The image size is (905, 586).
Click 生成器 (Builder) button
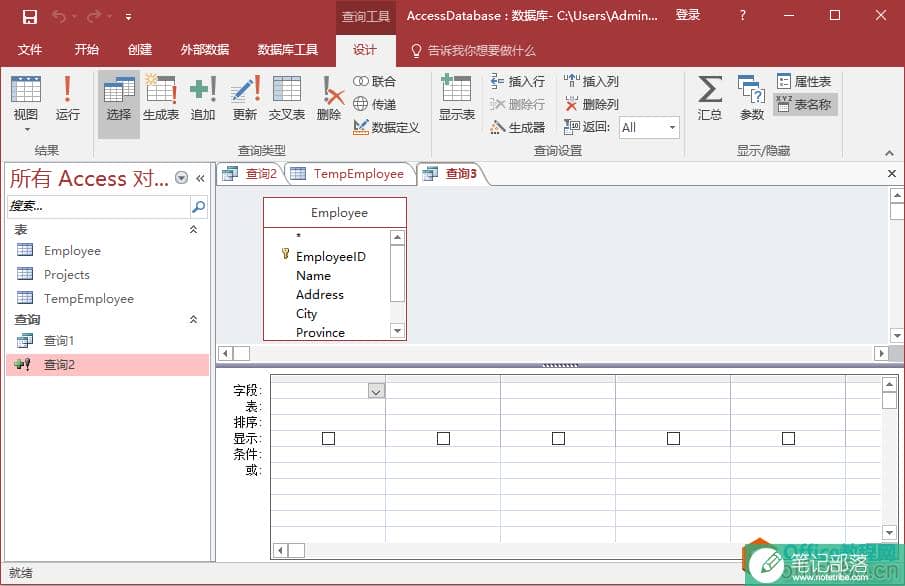[x=517, y=127]
